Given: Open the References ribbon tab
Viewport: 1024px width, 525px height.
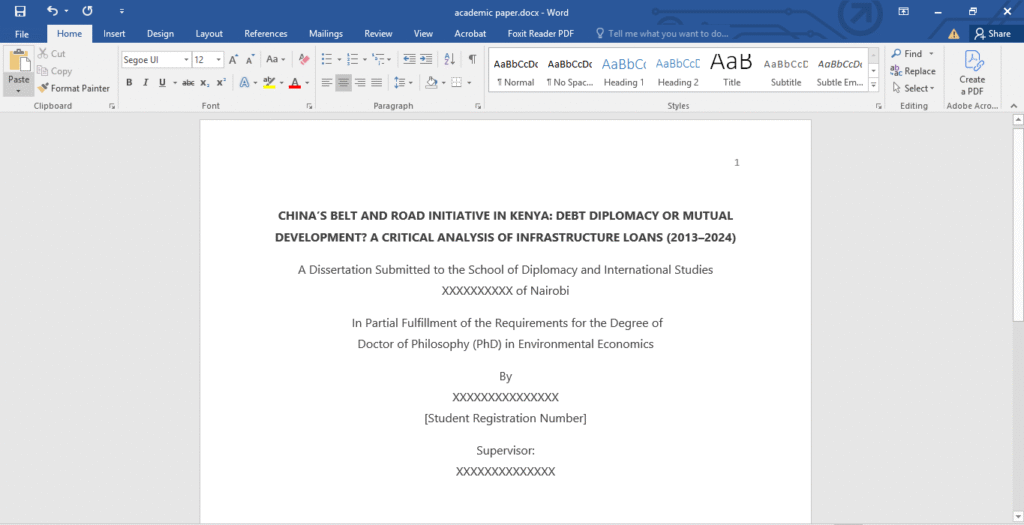Looking at the screenshot, I should click(x=265, y=33).
